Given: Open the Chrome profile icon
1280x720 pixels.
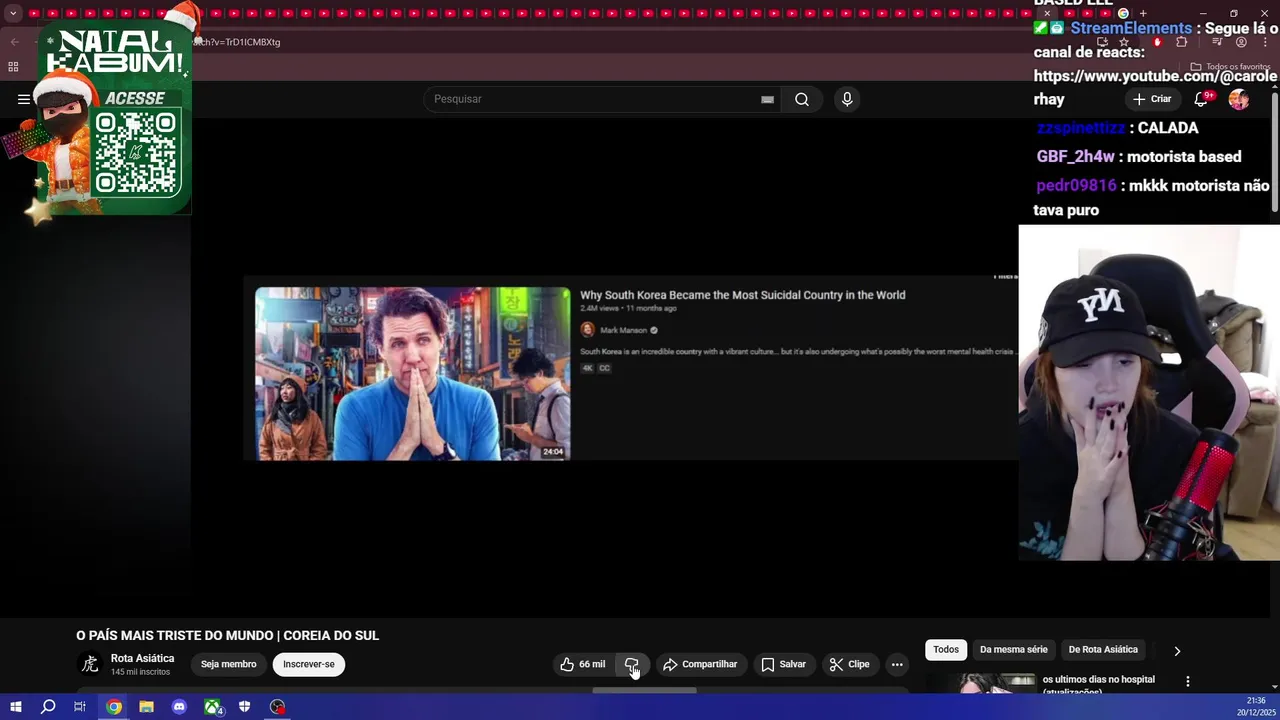Looking at the screenshot, I should click(x=1241, y=42).
